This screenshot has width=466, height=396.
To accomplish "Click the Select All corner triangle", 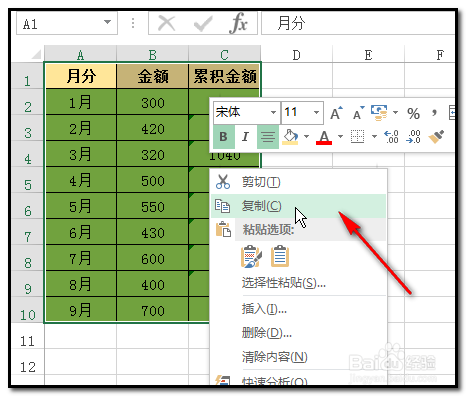I will (x=36, y=54).
